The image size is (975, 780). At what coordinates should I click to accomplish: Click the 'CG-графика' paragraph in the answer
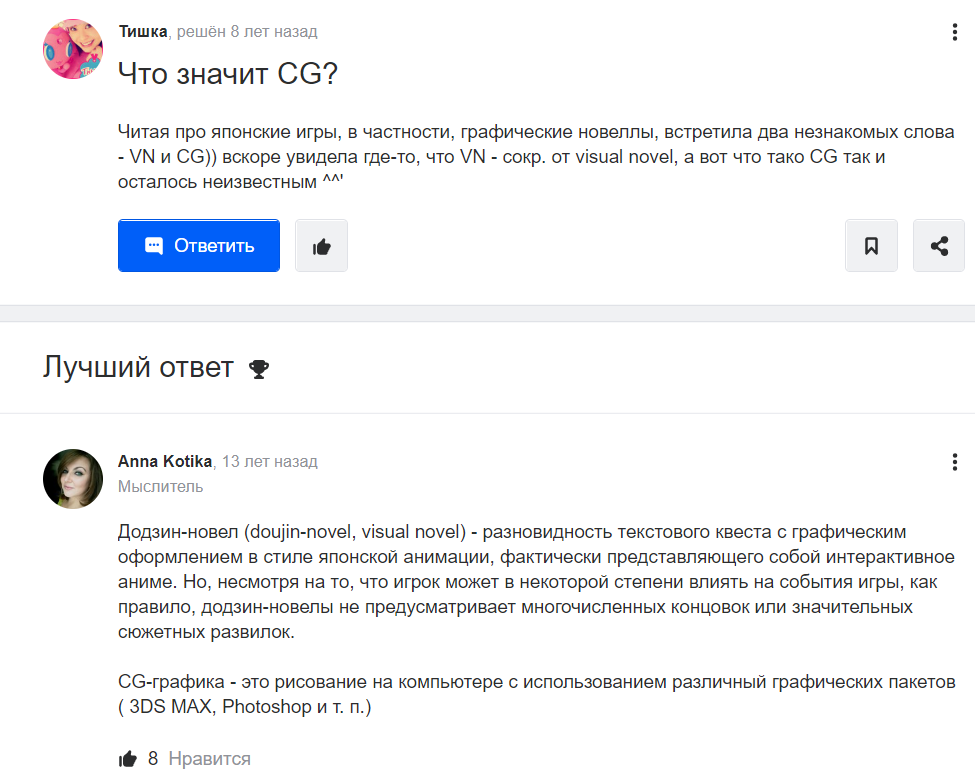click(x=537, y=694)
